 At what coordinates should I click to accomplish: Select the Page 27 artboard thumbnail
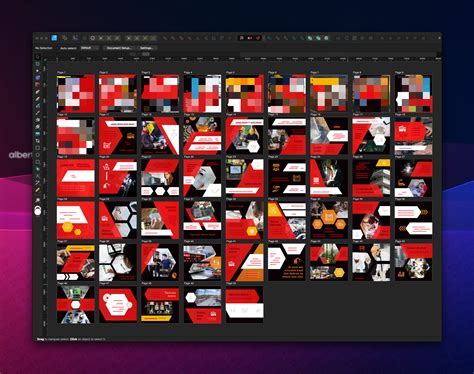413,178
